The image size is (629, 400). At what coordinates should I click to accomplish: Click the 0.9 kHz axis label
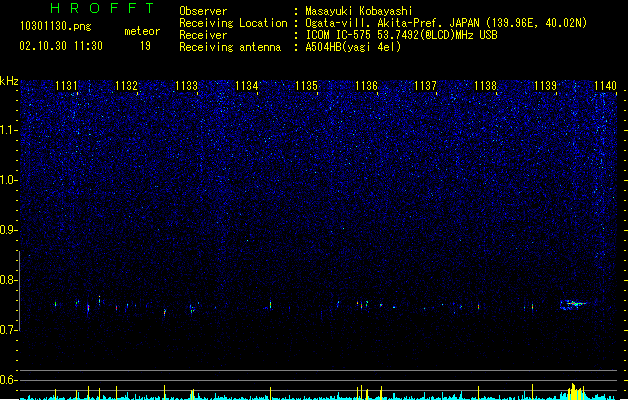click(x=9, y=230)
